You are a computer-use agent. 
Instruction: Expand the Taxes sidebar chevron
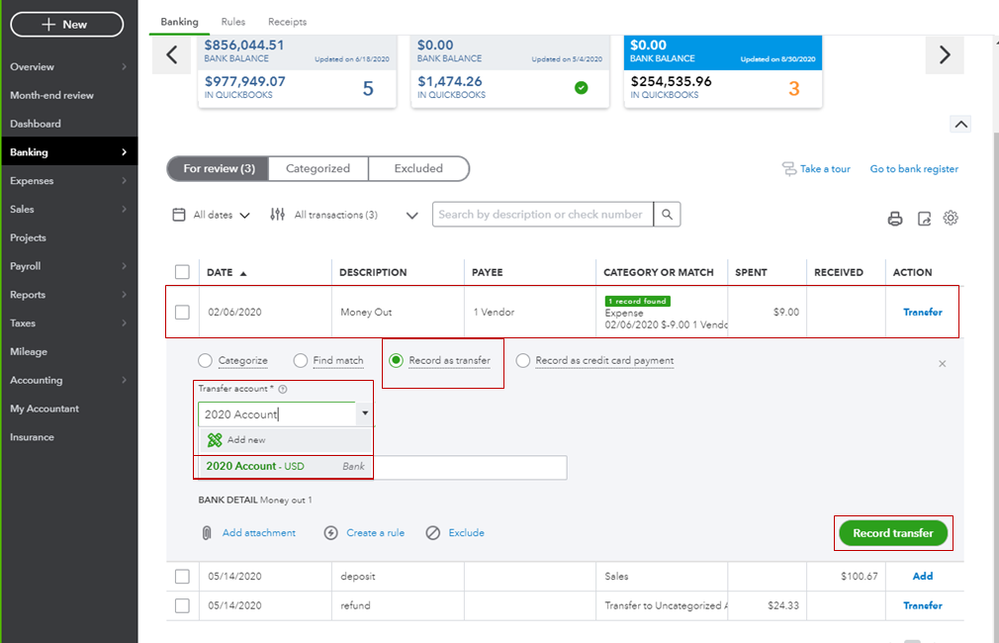[124, 323]
